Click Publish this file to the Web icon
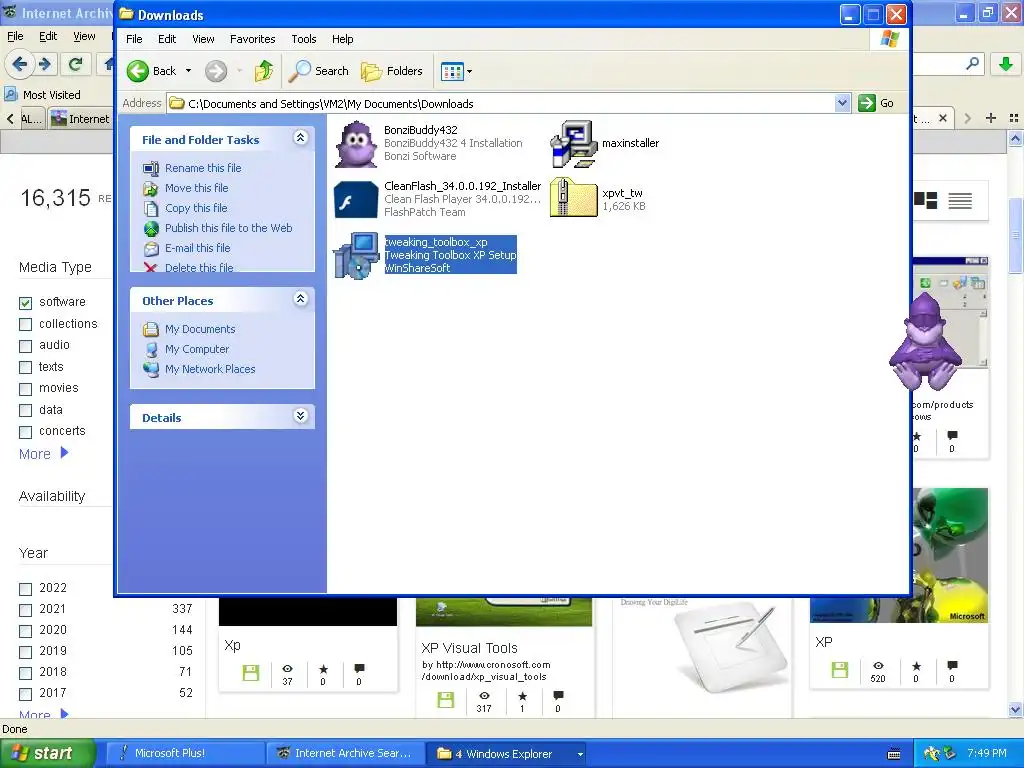This screenshot has width=1024, height=768. [x=151, y=229]
